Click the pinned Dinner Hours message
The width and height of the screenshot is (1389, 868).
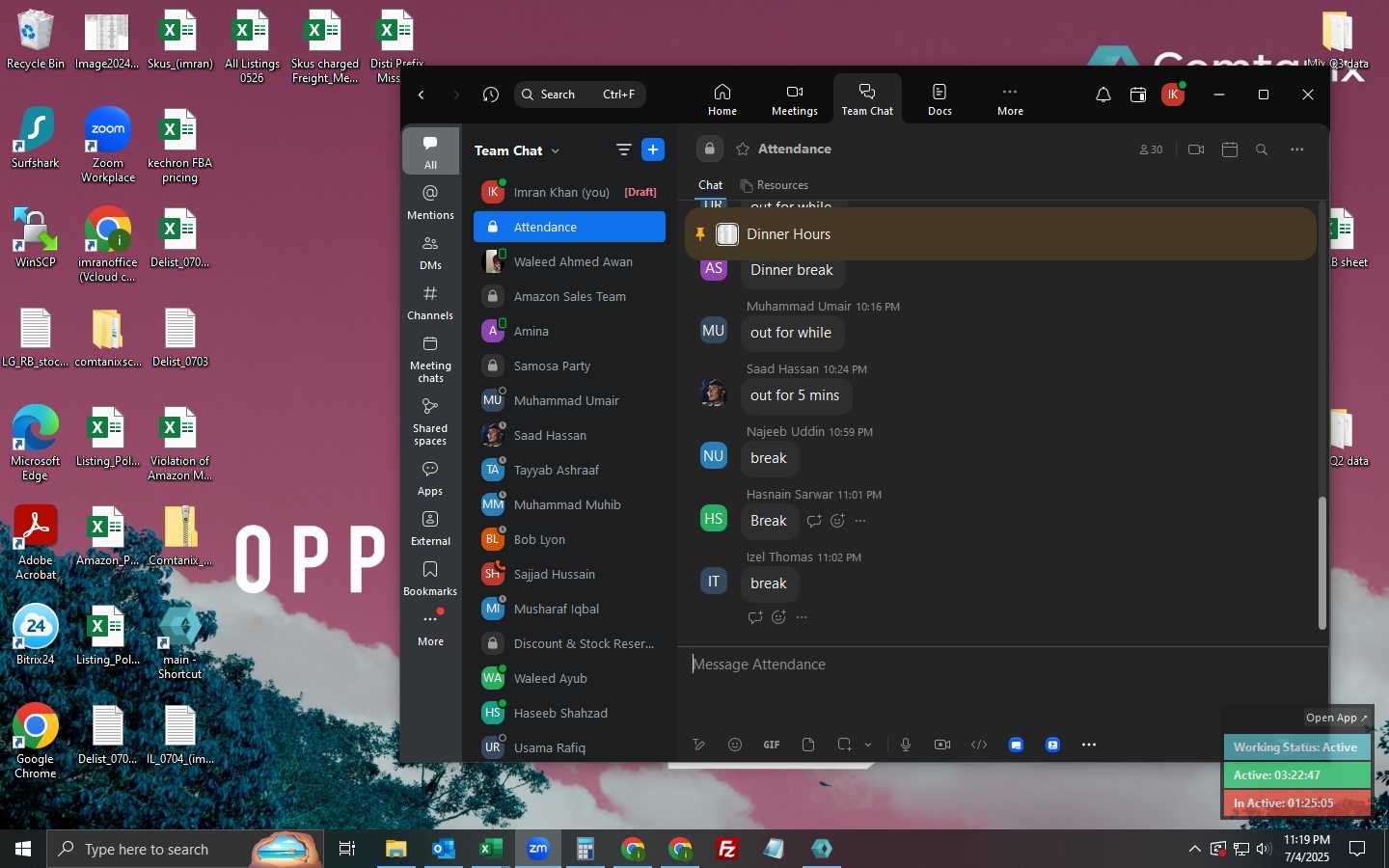click(x=1000, y=234)
